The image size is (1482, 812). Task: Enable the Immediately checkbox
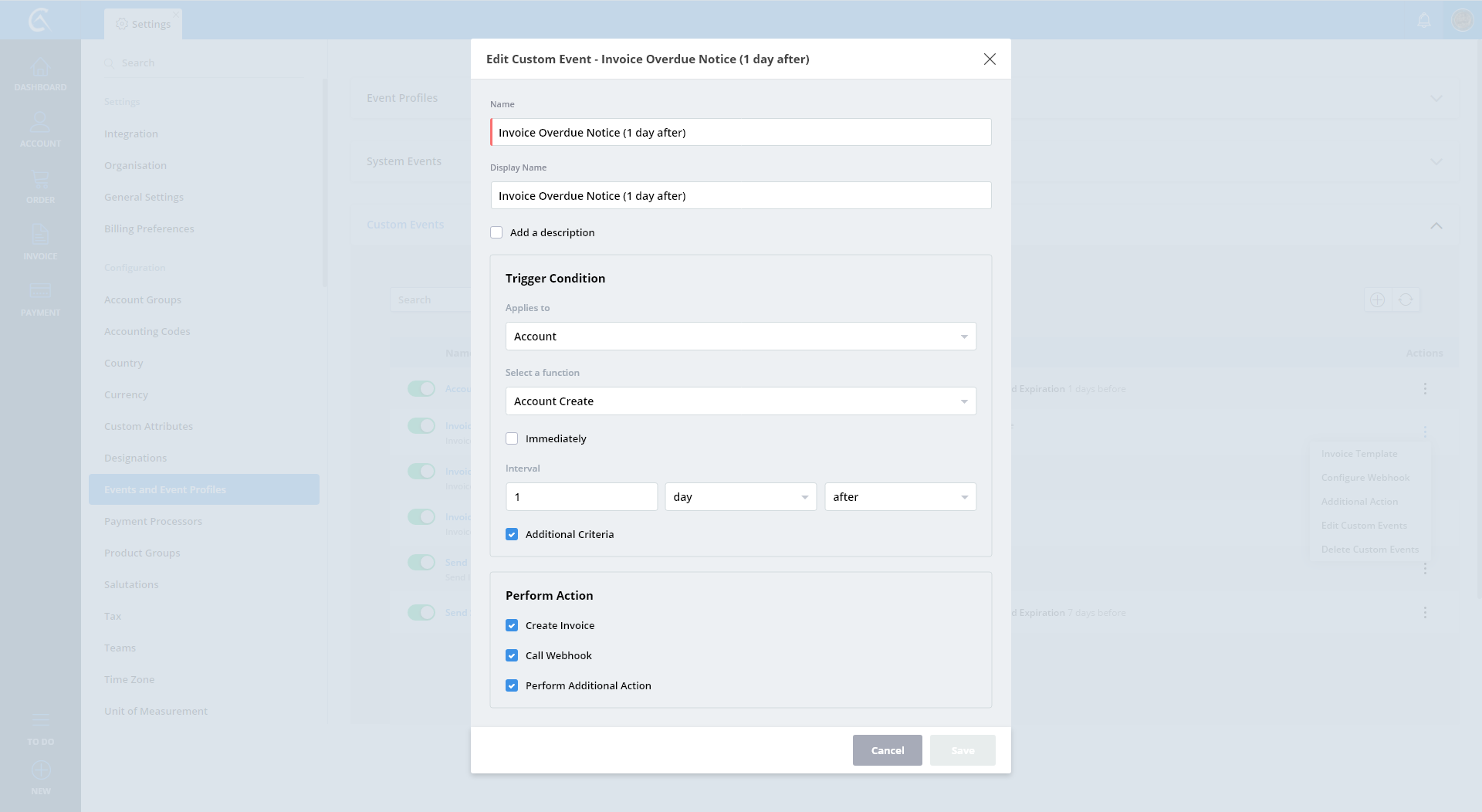(512, 438)
